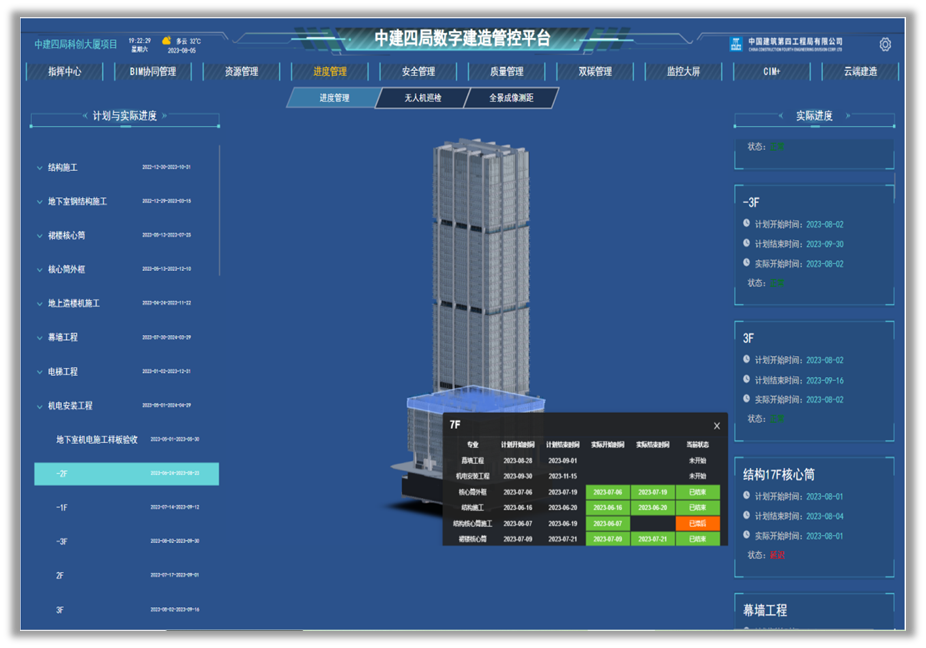
Task: Click the 3D tower building model
Action: tap(479, 270)
